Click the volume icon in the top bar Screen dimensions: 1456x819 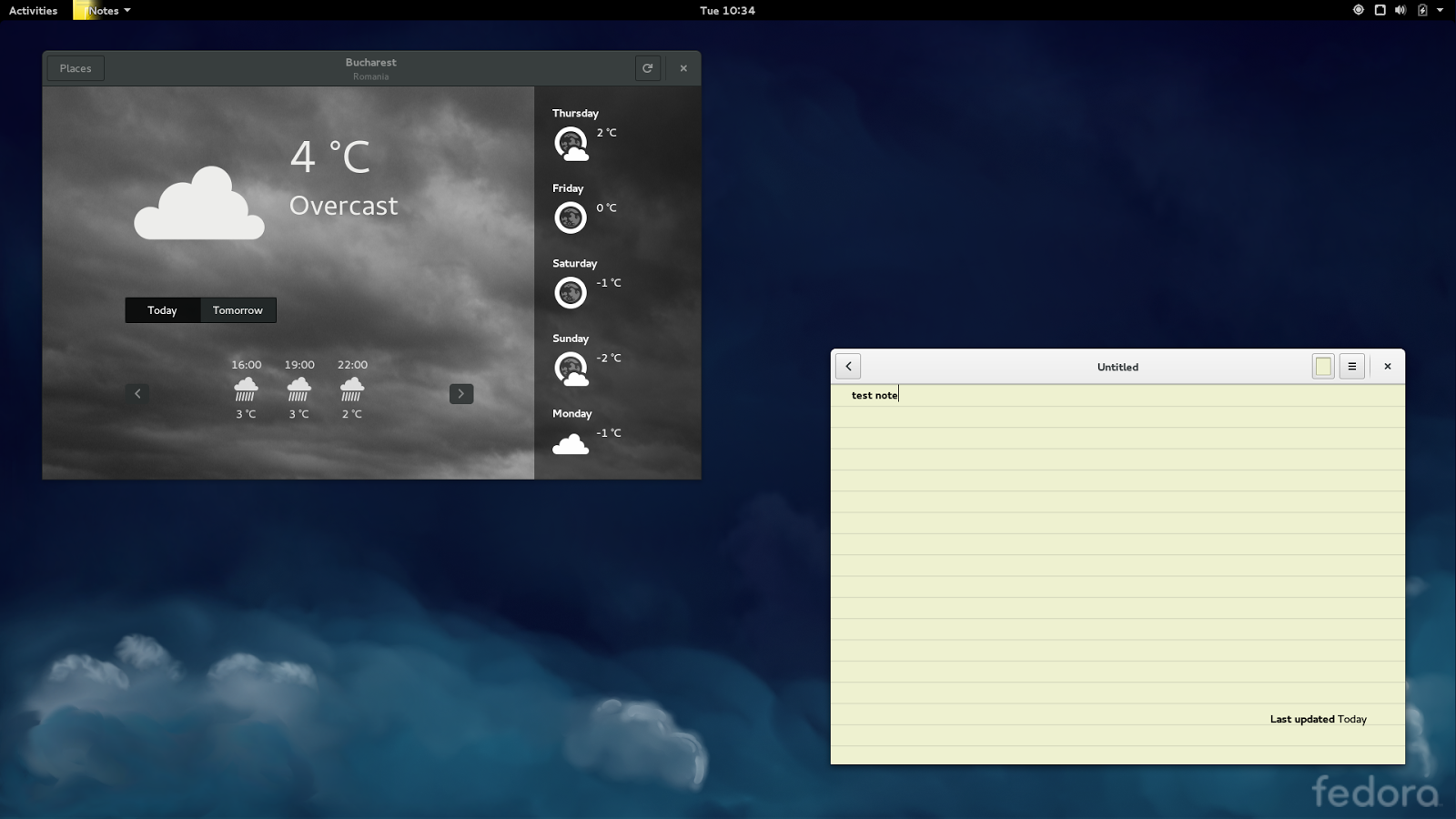[x=1399, y=10]
